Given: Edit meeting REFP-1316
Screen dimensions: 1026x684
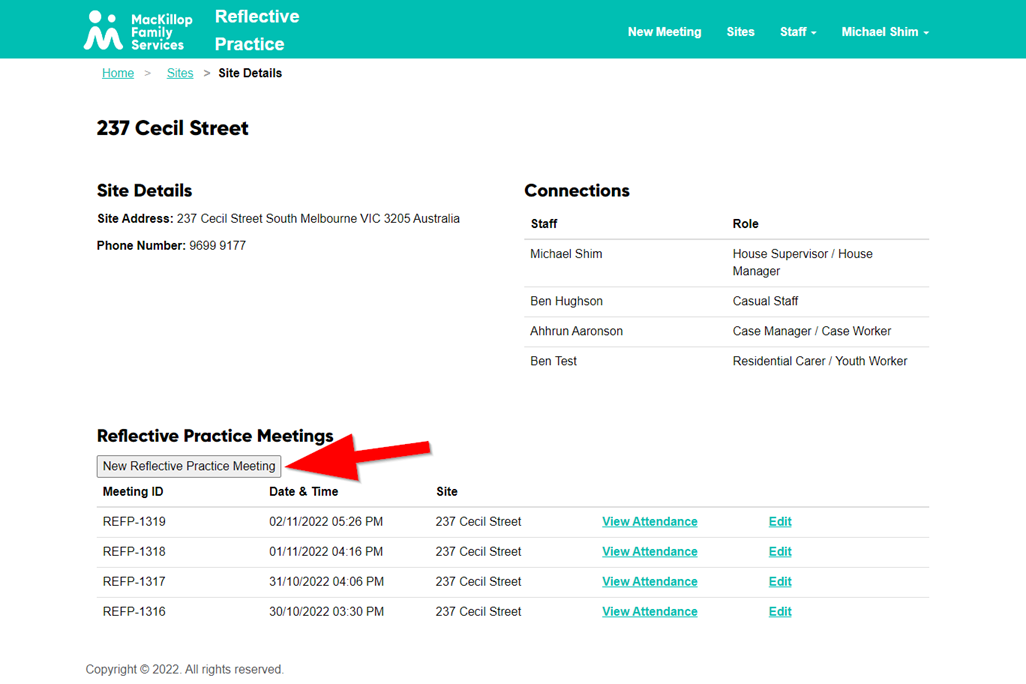Looking at the screenshot, I should (x=780, y=612).
